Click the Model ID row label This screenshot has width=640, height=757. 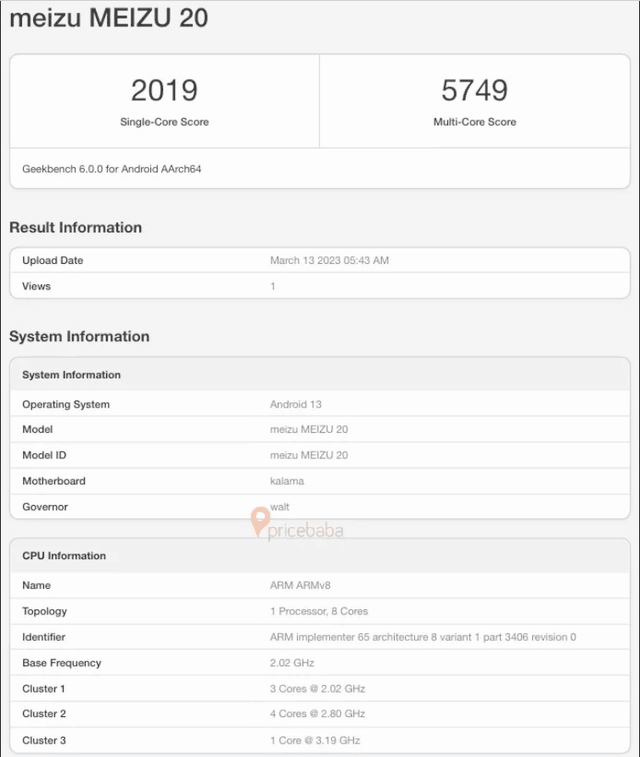[46, 455]
